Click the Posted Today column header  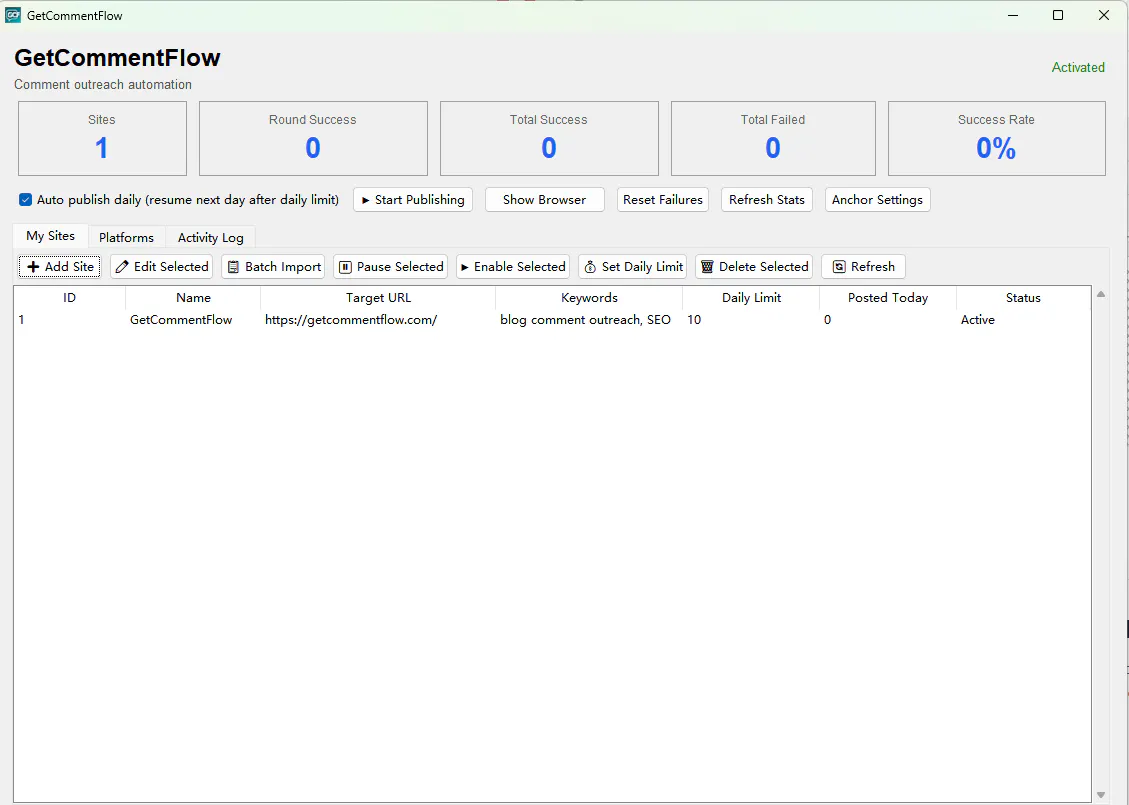click(x=888, y=297)
